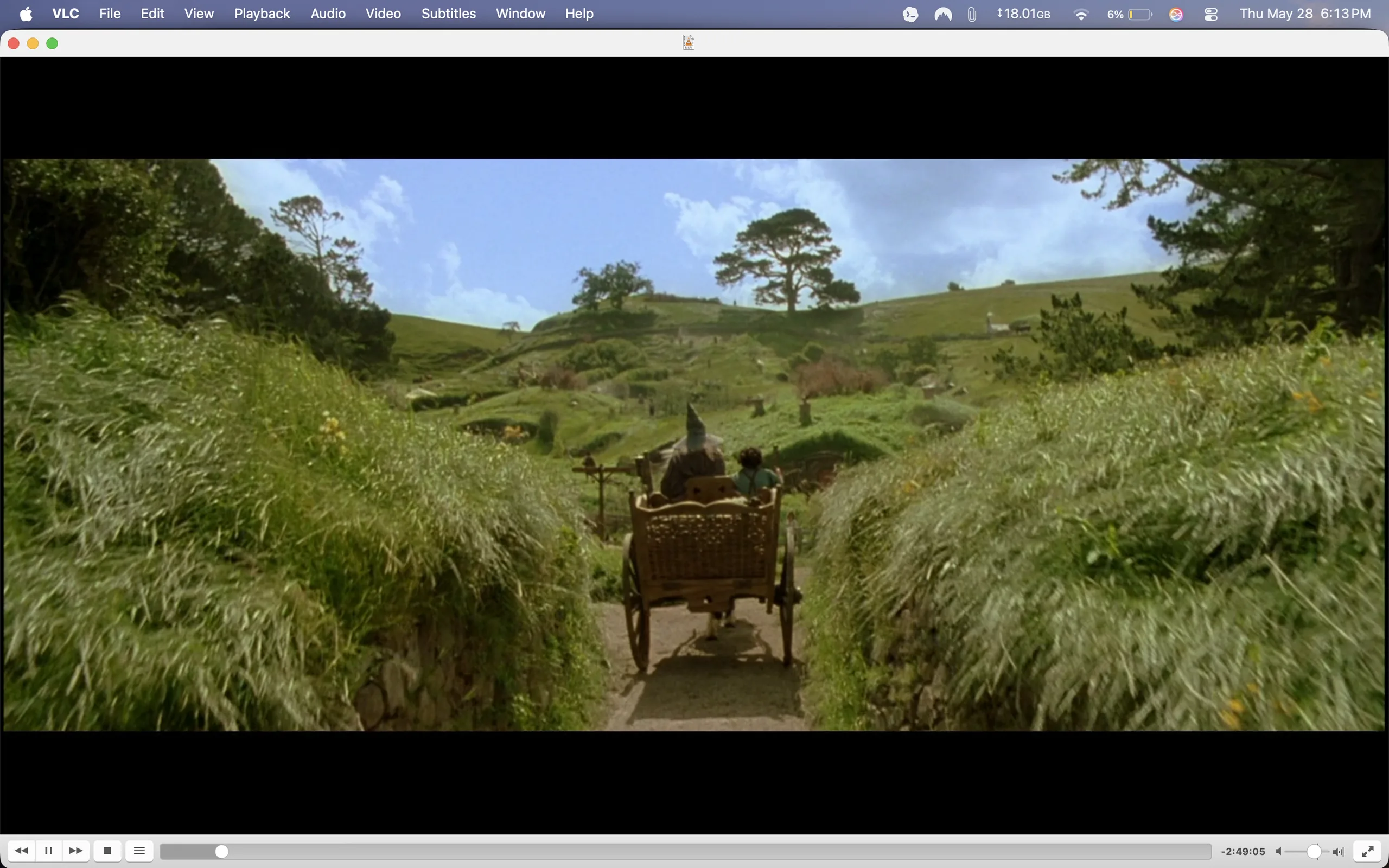Screen dimensions: 1389x868
Task: Click the Wi-Fi status icon
Action: point(1081,14)
